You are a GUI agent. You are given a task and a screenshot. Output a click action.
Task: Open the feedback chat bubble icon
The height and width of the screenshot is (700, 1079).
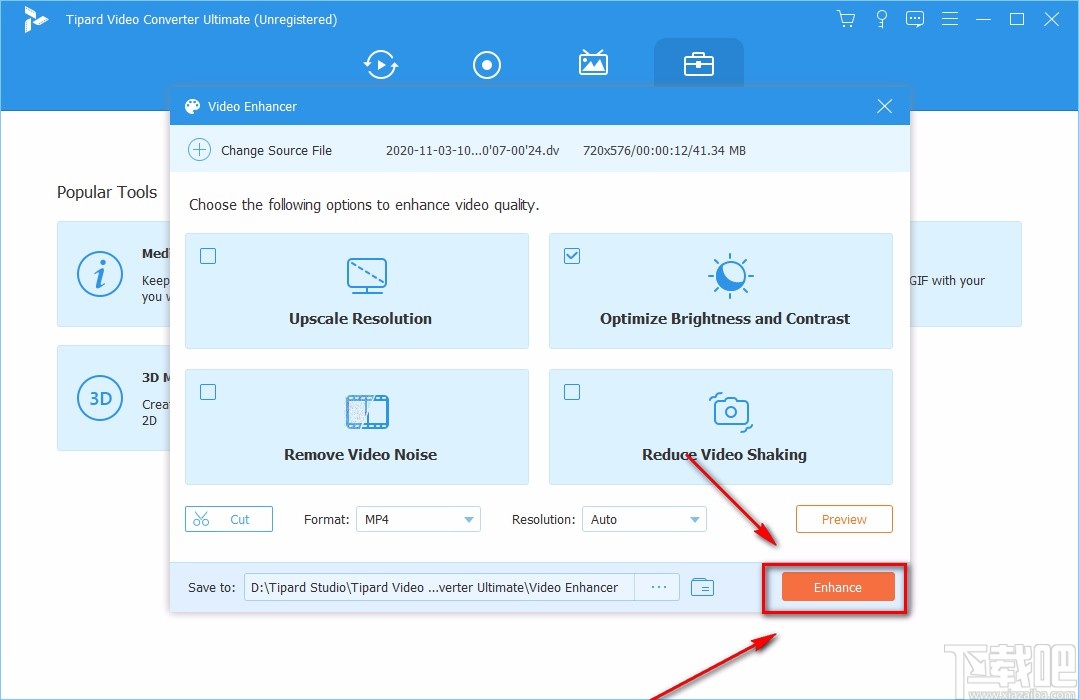pos(915,19)
